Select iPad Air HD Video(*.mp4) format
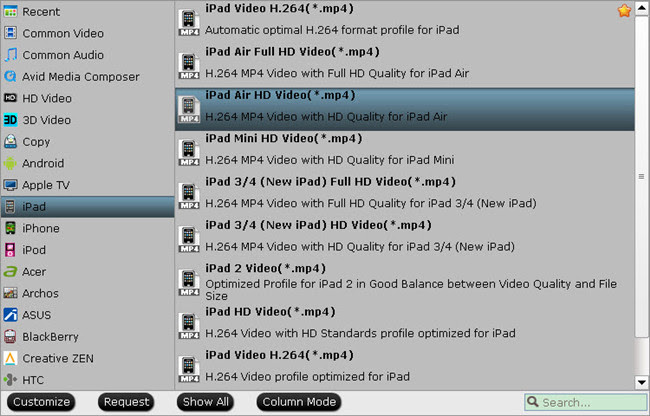This screenshot has height=416, width=650. click(x=405, y=109)
